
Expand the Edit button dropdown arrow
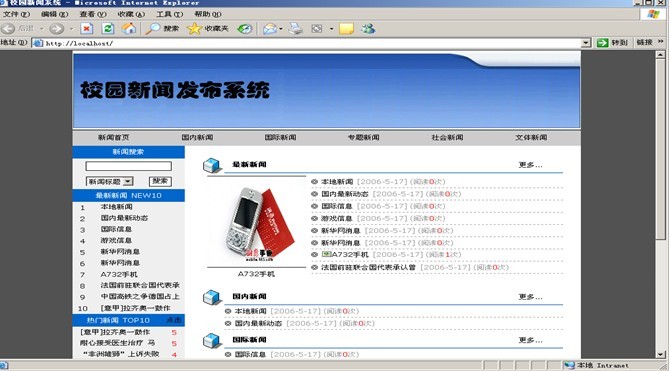point(331,29)
